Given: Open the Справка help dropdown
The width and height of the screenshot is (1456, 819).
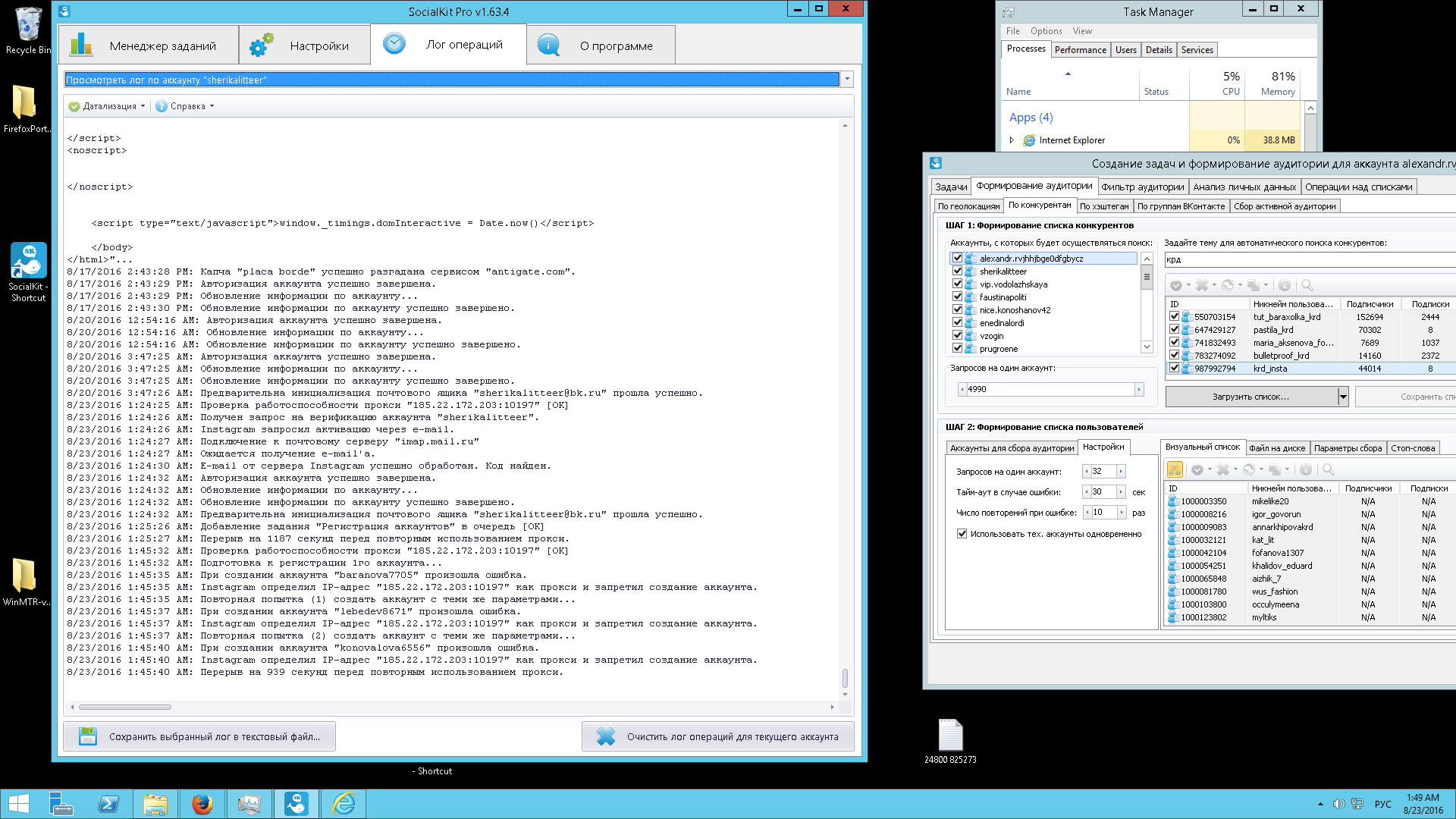Looking at the screenshot, I should click(185, 106).
